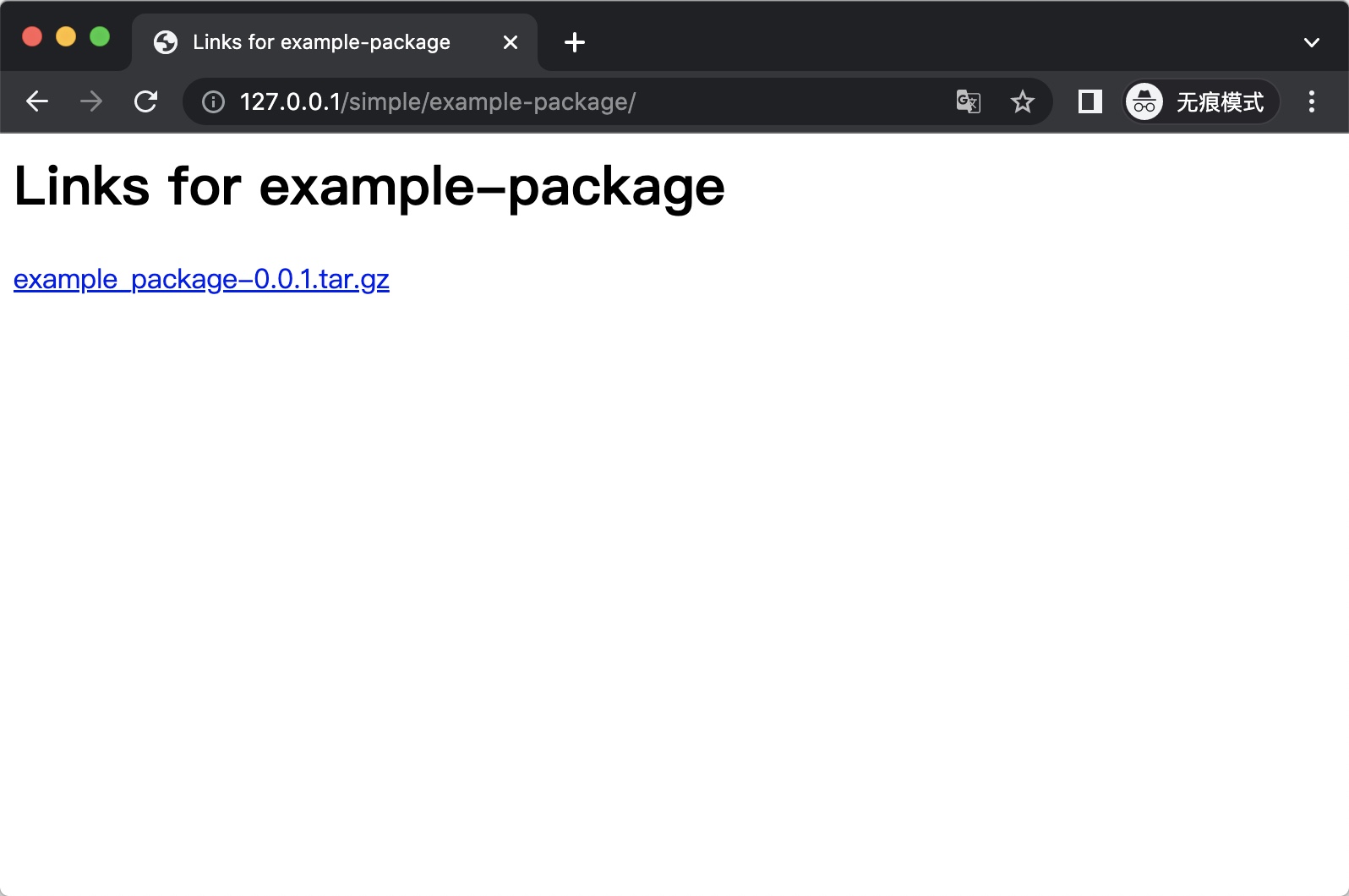This screenshot has width=1349, height=896.
Task: Reload the current page
Action: point(146,101)
